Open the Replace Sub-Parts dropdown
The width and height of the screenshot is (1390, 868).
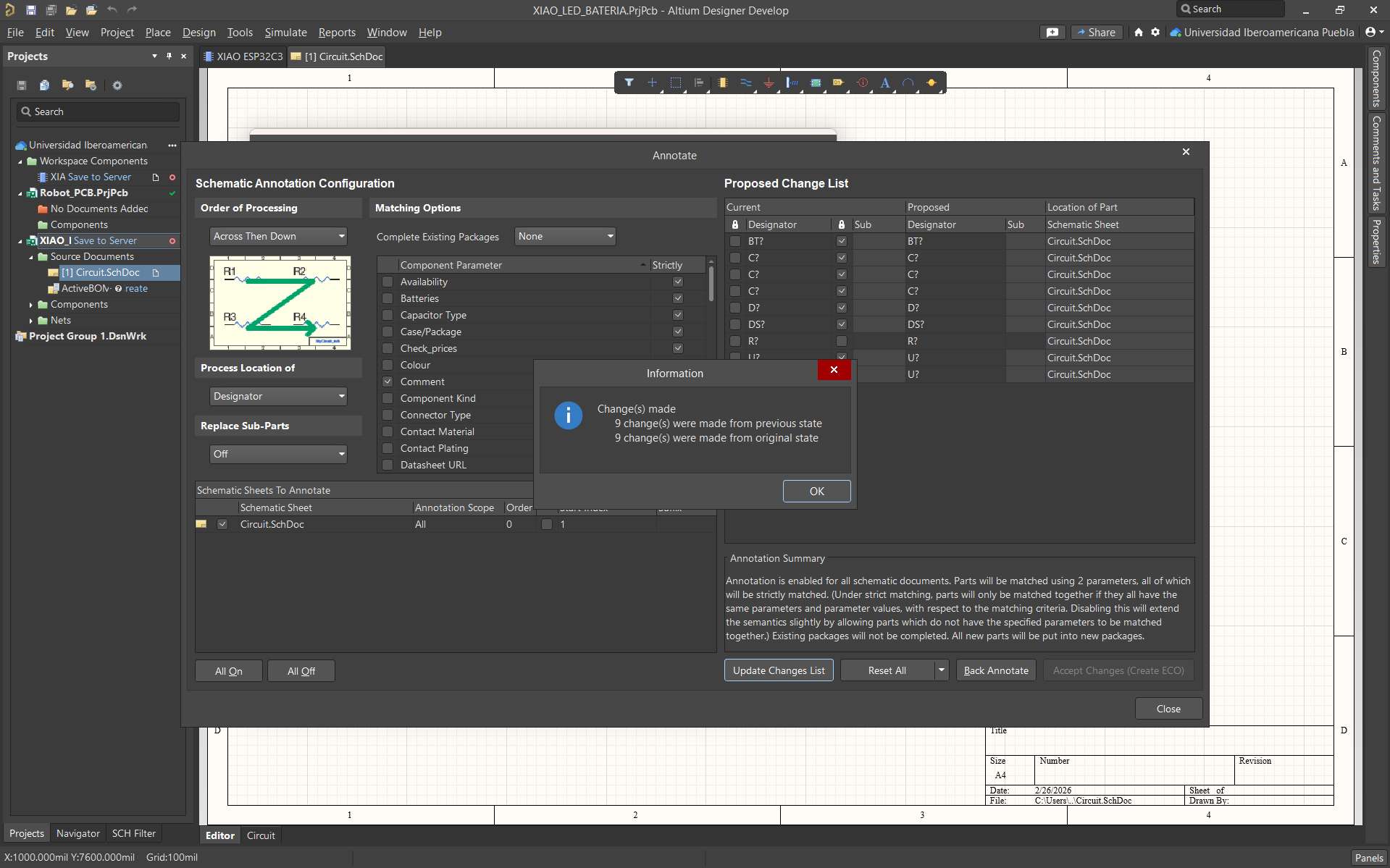[278, 454]
